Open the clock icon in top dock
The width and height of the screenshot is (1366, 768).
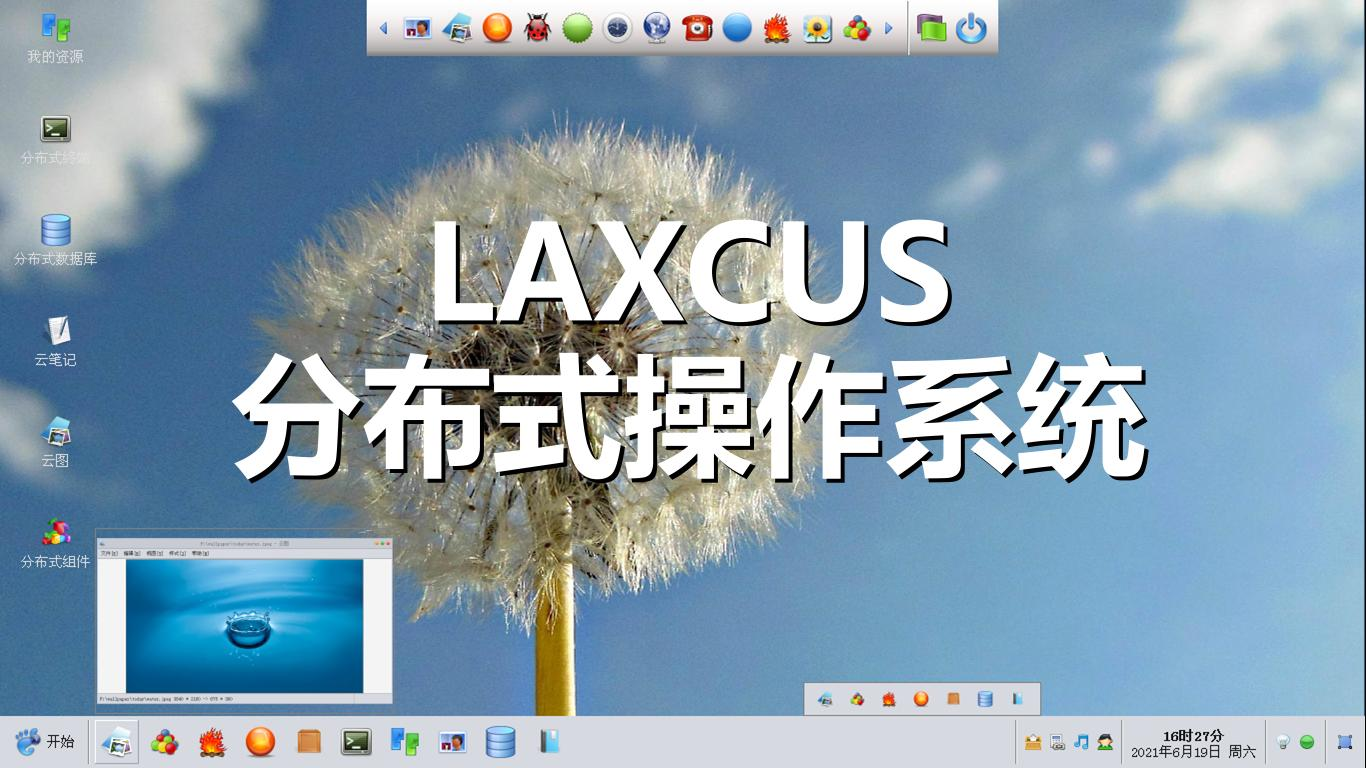coord(617,28)
